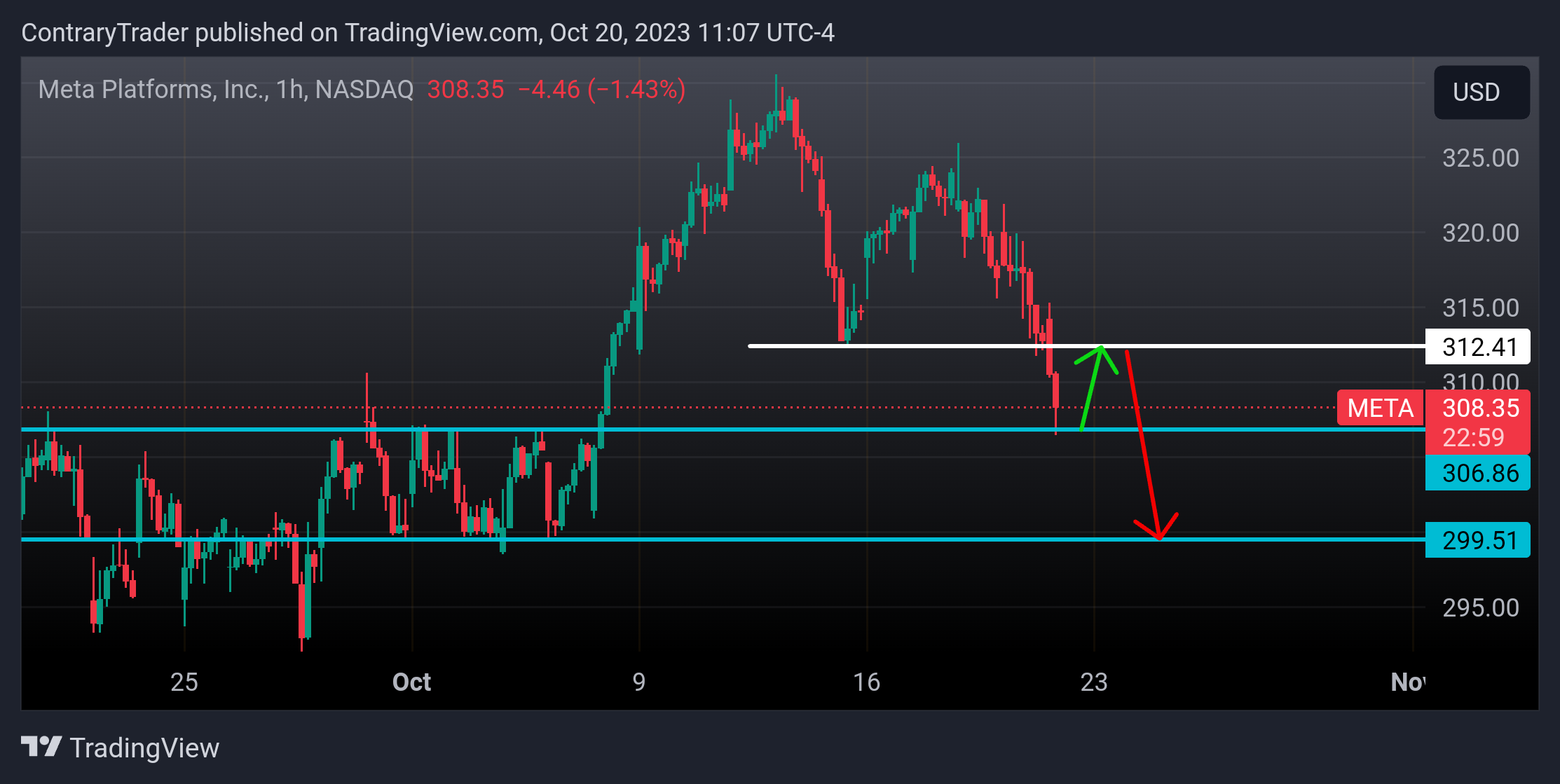Click the Oct label on time axis
Viewport: 1560px width, 784px height.
click(411, 682)
